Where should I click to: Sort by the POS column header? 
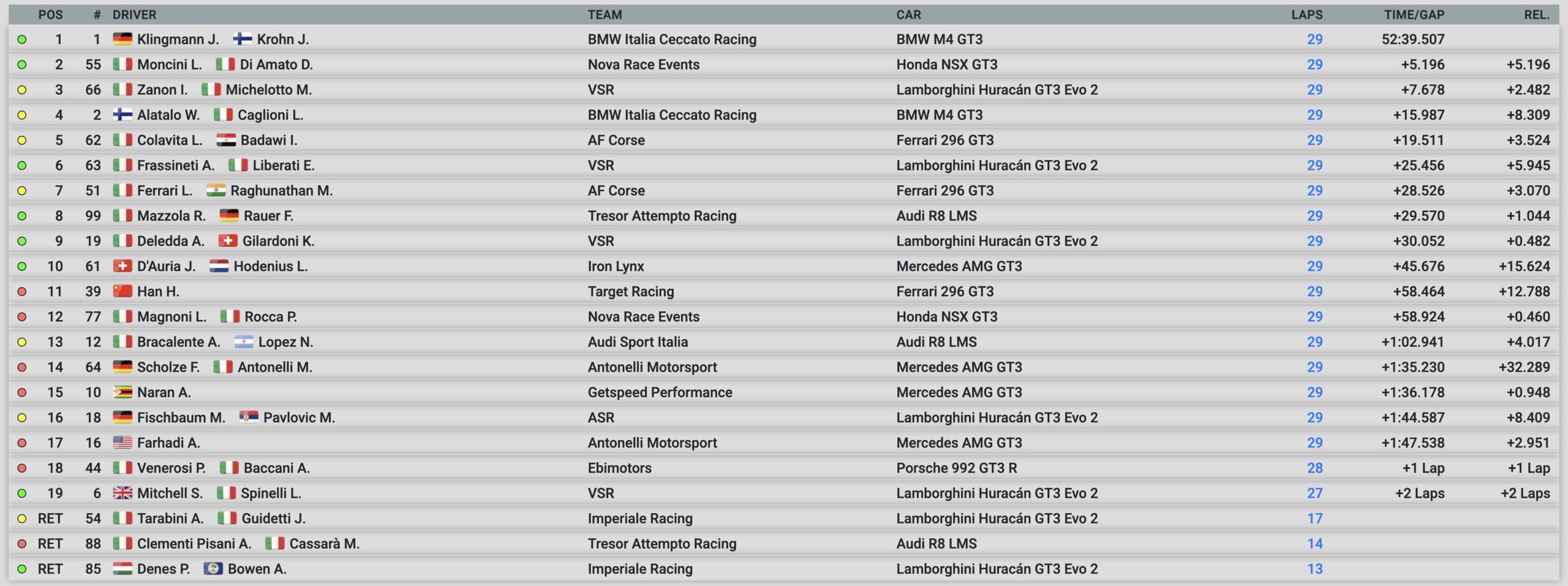pos(50,15)
